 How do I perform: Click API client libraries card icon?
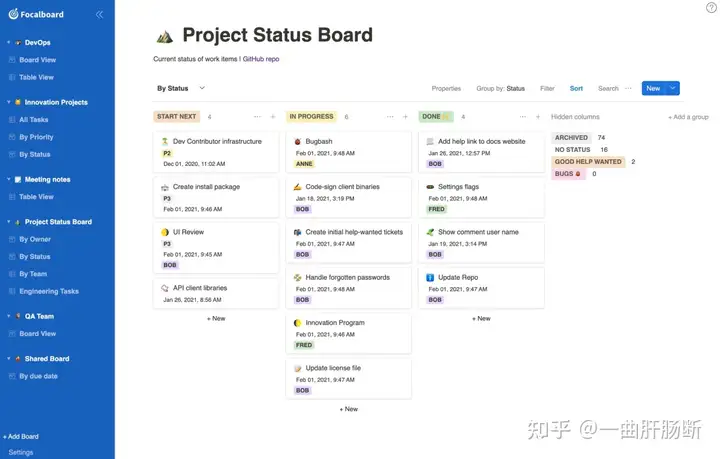point(165,288)
